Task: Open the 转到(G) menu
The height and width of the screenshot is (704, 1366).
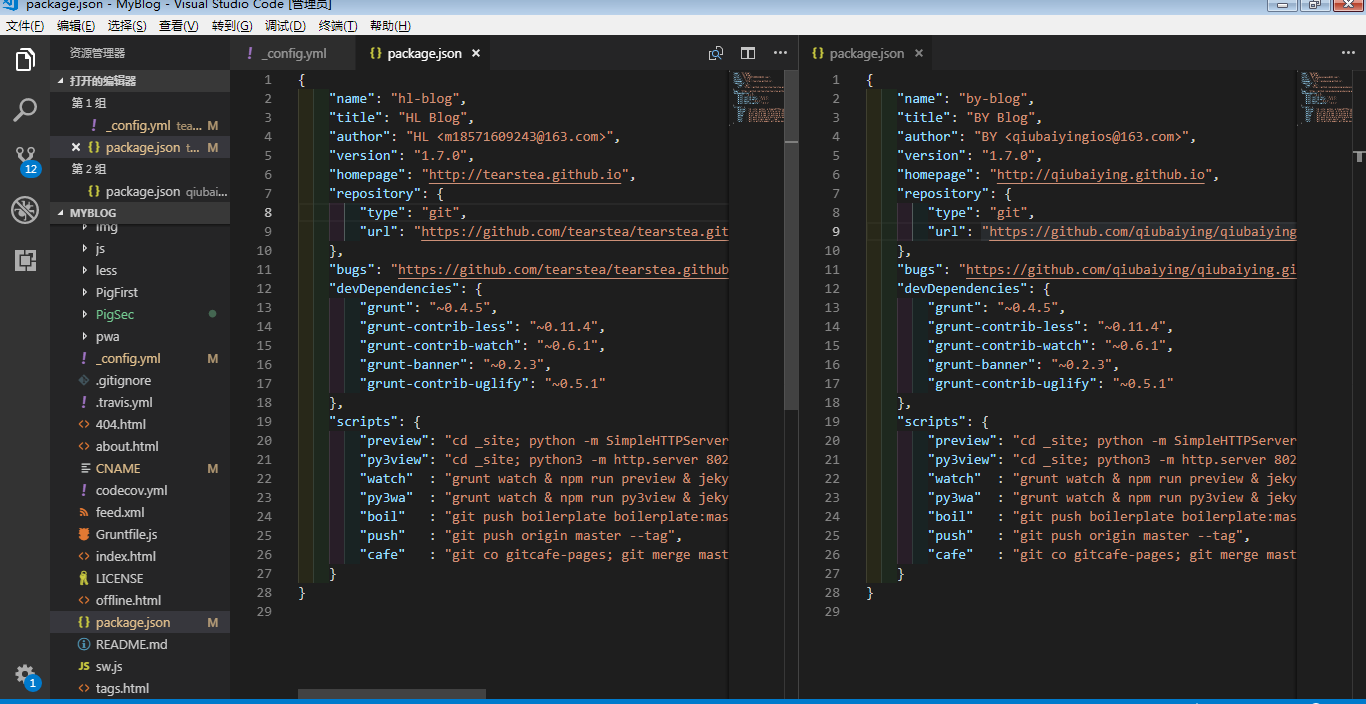Action: [x=232, y=26]
